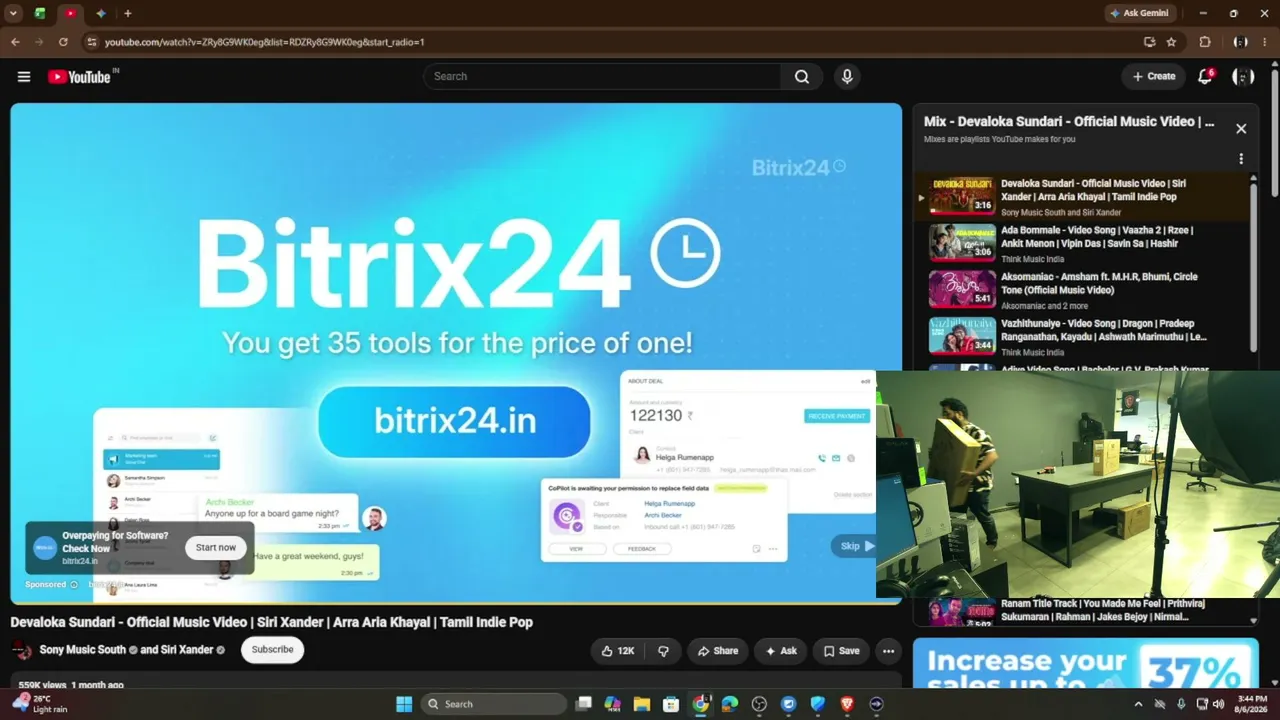
Task: Start voice search with the microphone
Action: point(847,77)
